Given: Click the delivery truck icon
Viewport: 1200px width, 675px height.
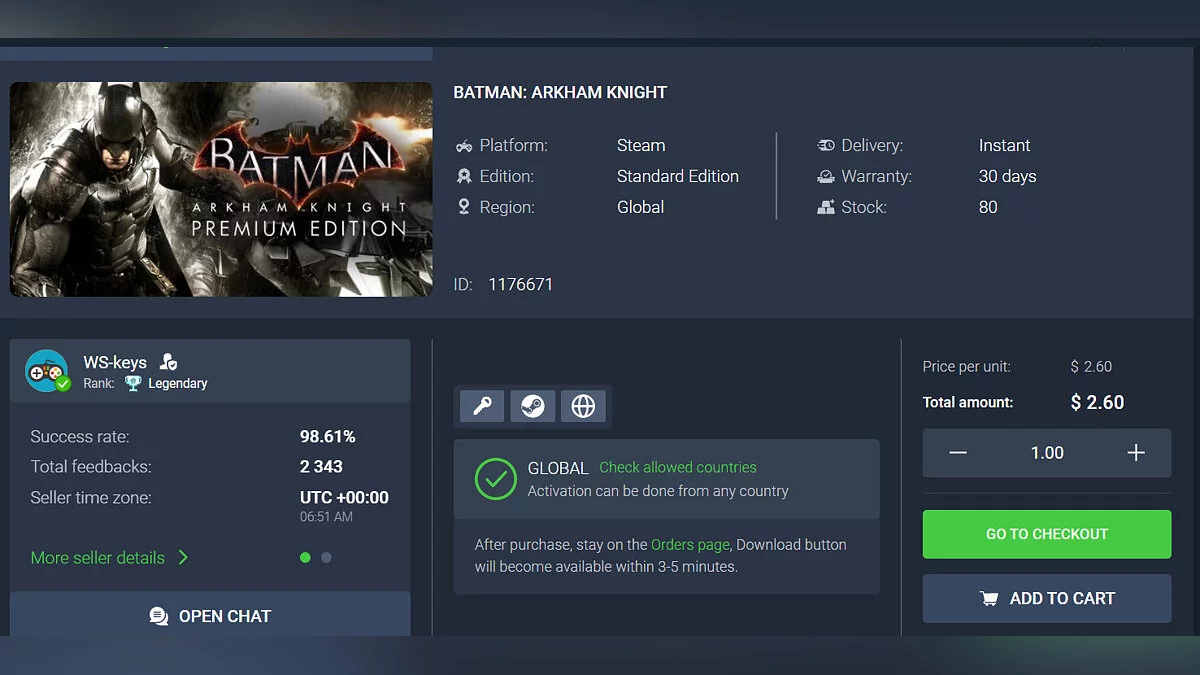Looking at the screenshot, I should click(826, 146).
